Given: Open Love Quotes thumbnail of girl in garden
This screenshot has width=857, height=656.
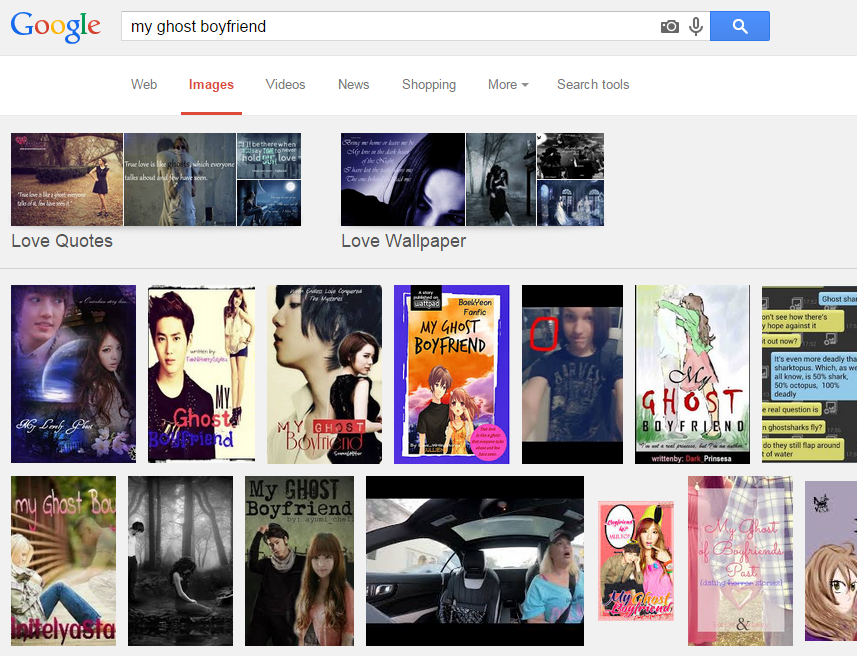Looking at the screenshot, I should pos(67,179).
